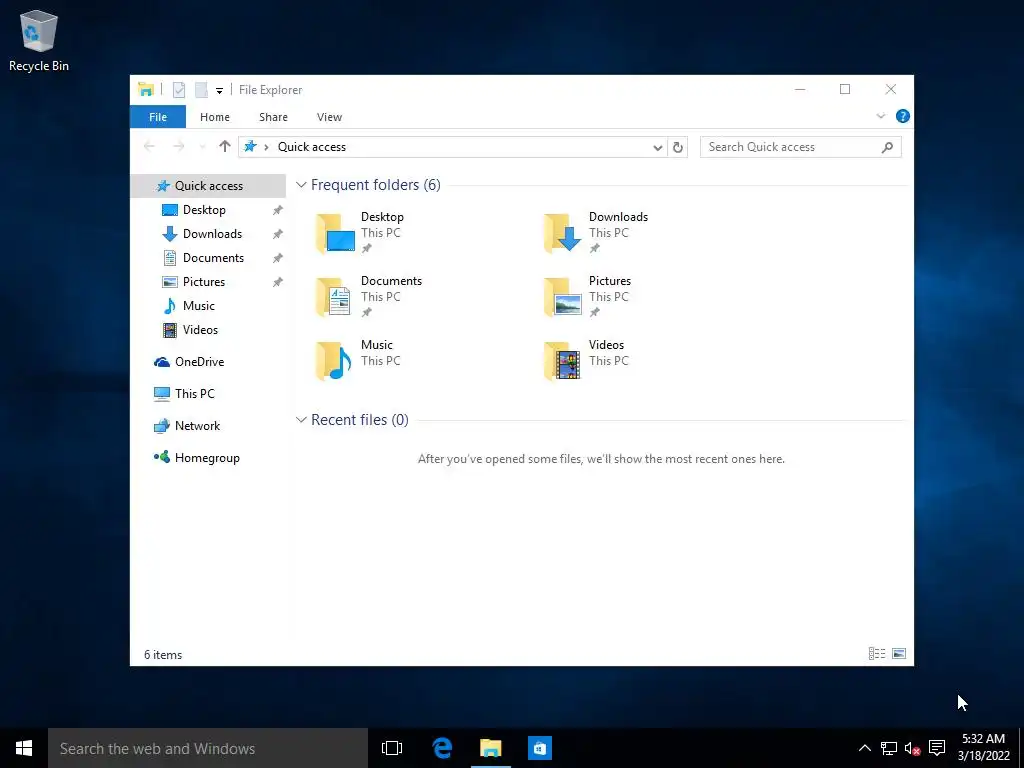Viewport: 1024px width, 768px height.
Task: Switch to the Home ribbon tab
Action: [x=215, y=117]
